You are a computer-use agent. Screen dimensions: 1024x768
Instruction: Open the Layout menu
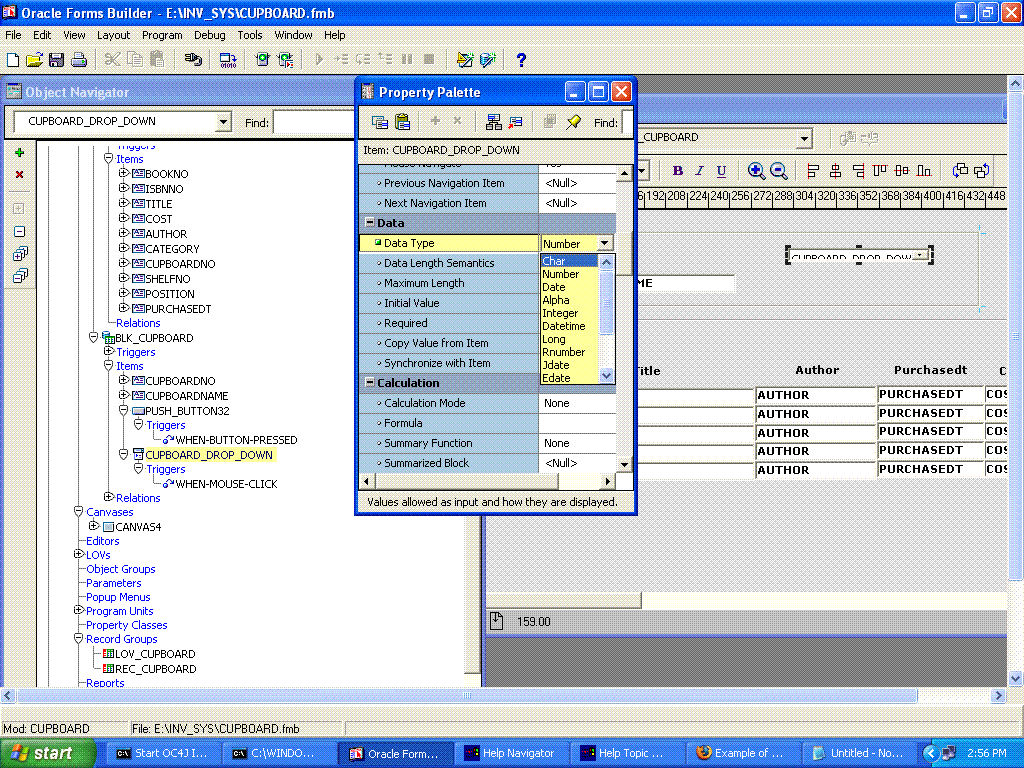pos(114,35)
